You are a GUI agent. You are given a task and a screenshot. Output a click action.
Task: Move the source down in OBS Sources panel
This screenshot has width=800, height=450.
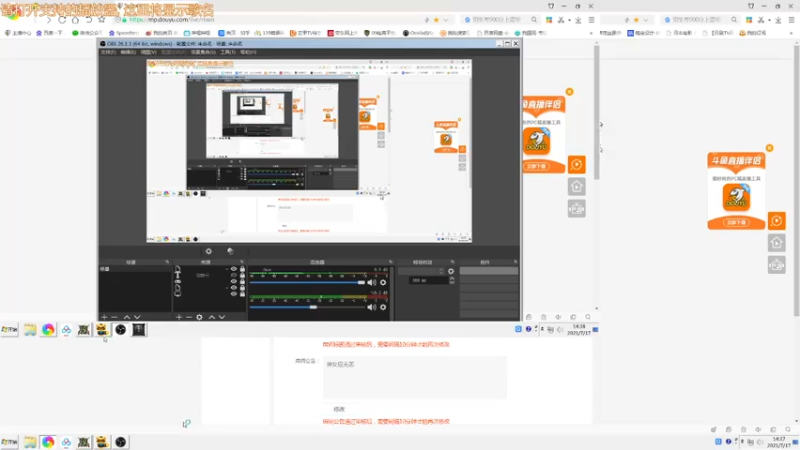[x=222, y=317]
